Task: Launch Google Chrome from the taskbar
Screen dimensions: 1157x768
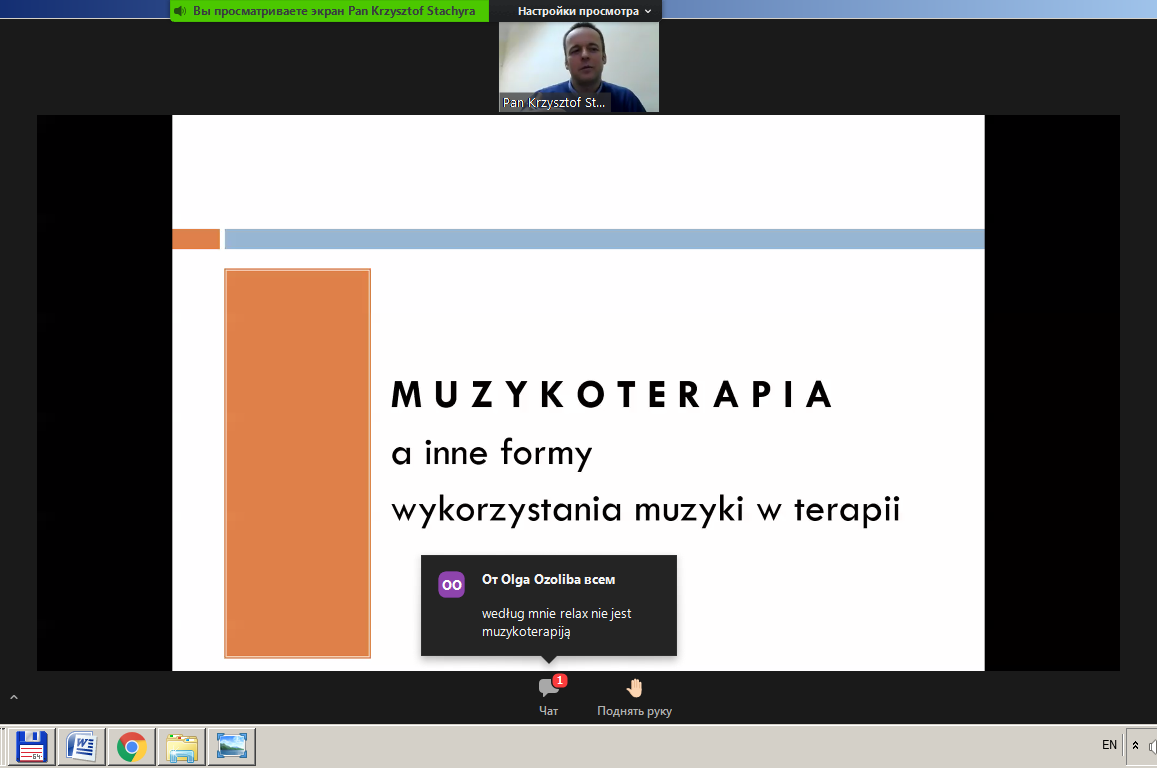Action: [x=131, y=746]
